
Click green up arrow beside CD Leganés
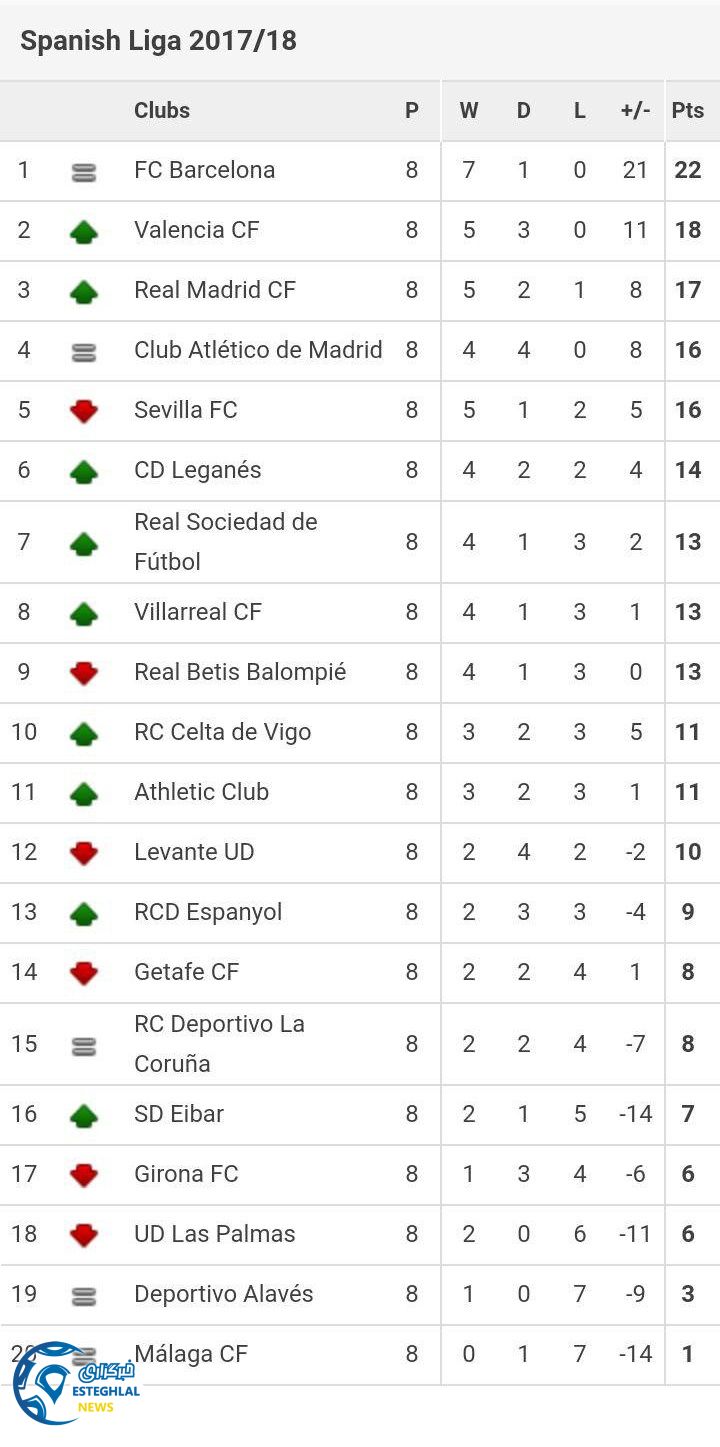click(84, 471)
